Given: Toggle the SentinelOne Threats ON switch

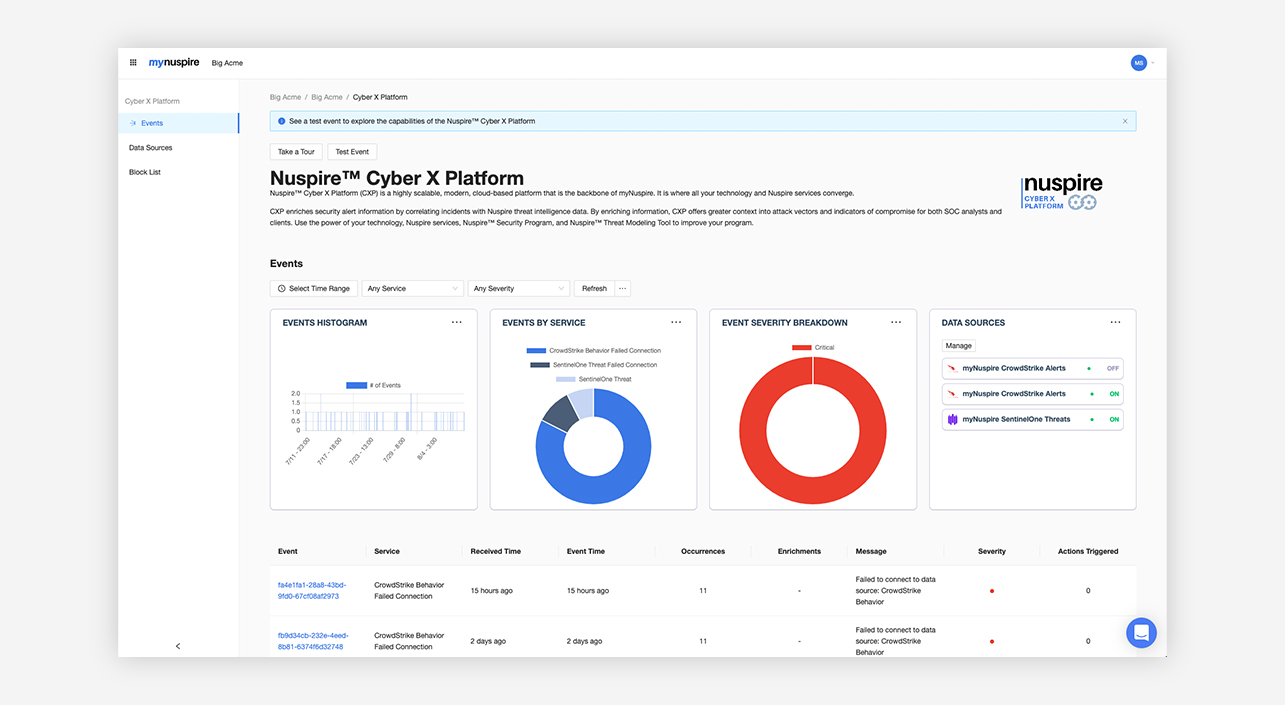Looking at the screenshot, I should (1114, 420).
